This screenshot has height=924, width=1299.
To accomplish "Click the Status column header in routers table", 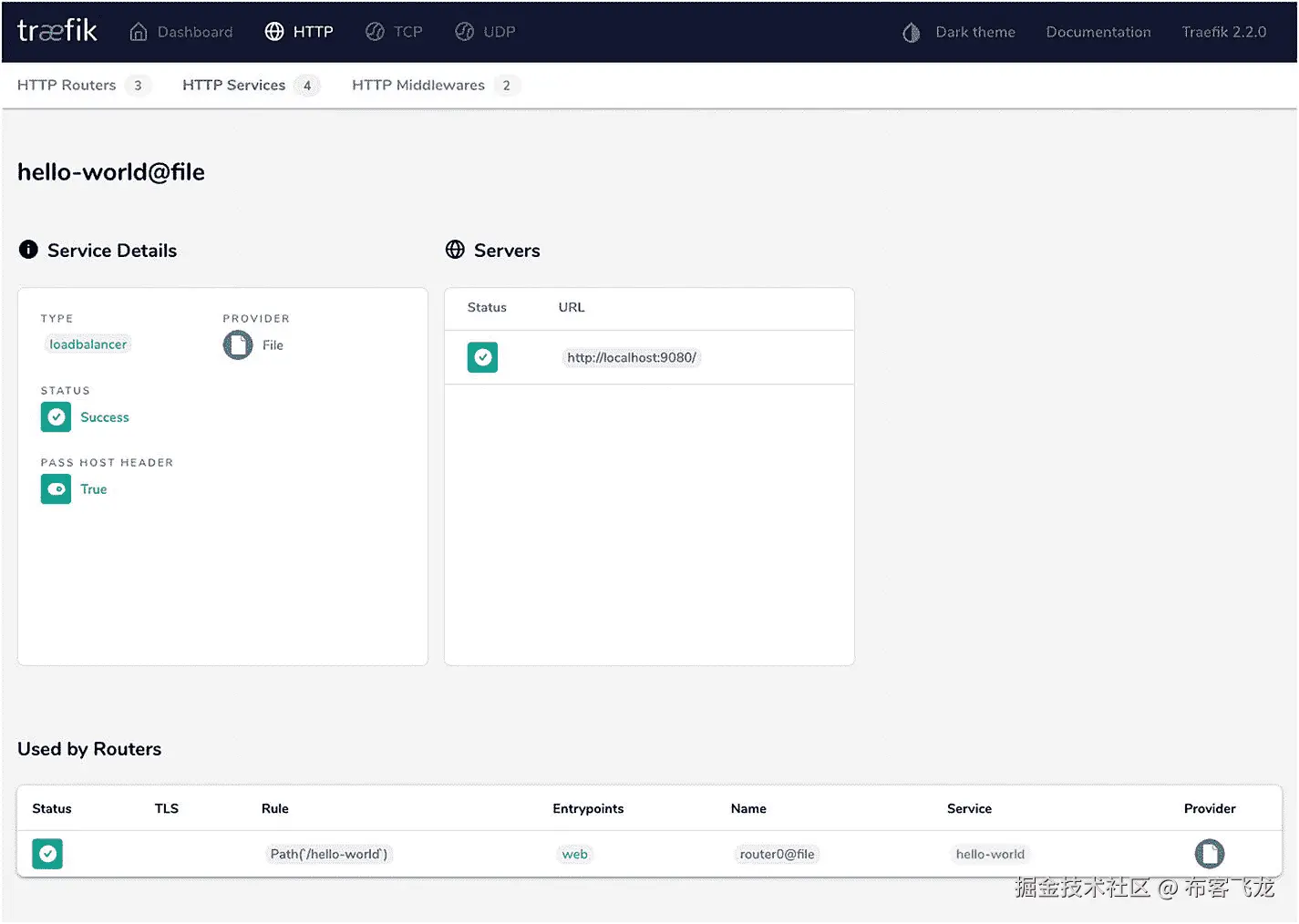I will [52, 808].
